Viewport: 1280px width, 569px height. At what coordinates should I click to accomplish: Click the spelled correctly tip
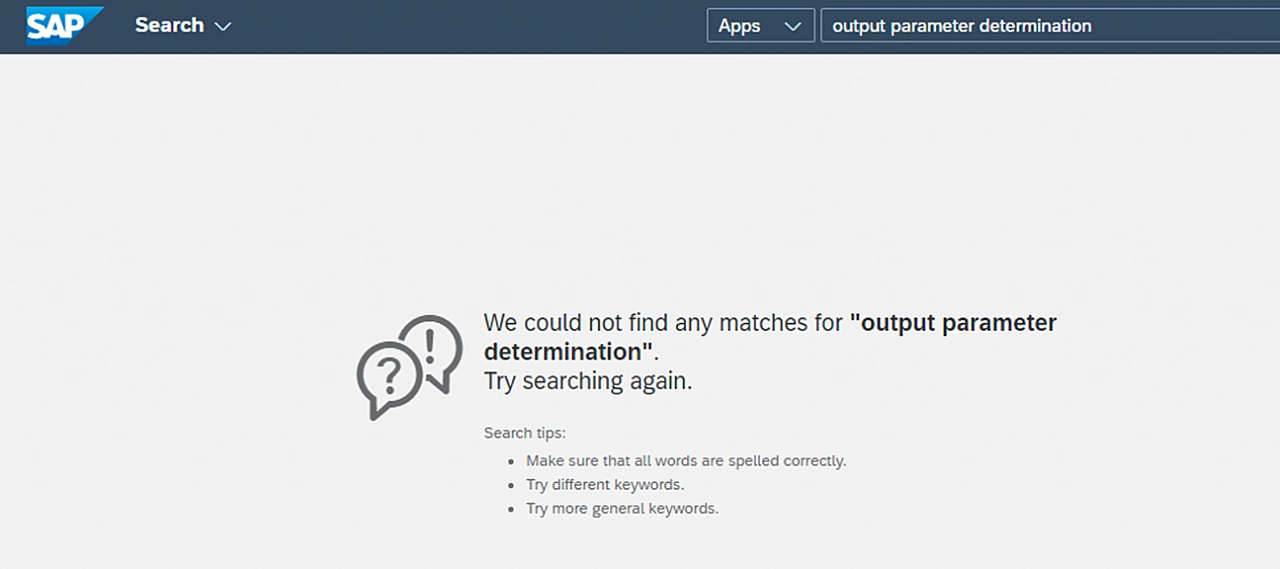point(686,461)
